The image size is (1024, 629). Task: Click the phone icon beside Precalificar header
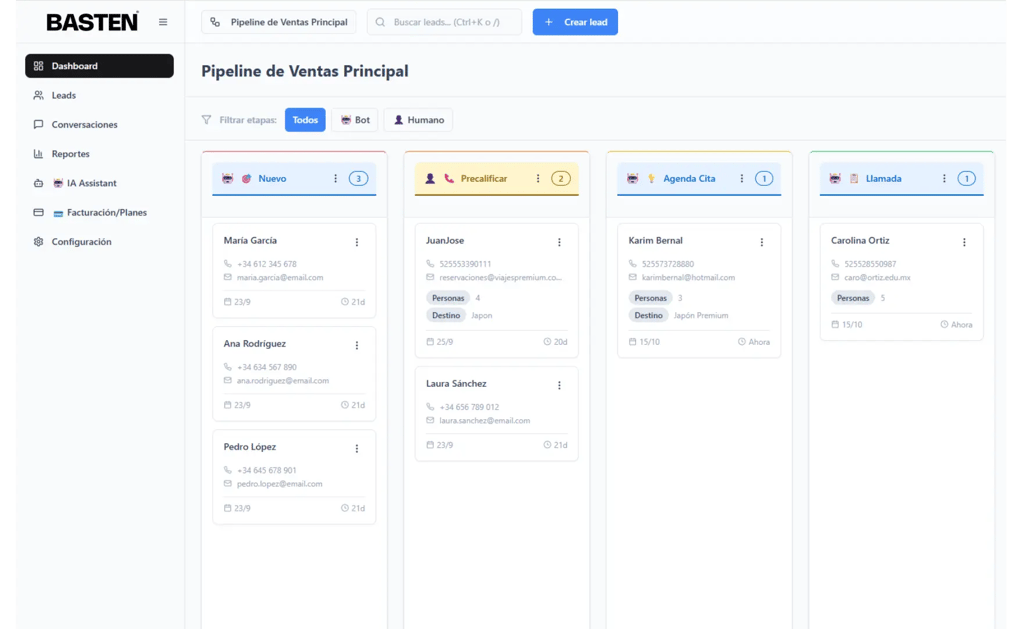click(448, 178)
